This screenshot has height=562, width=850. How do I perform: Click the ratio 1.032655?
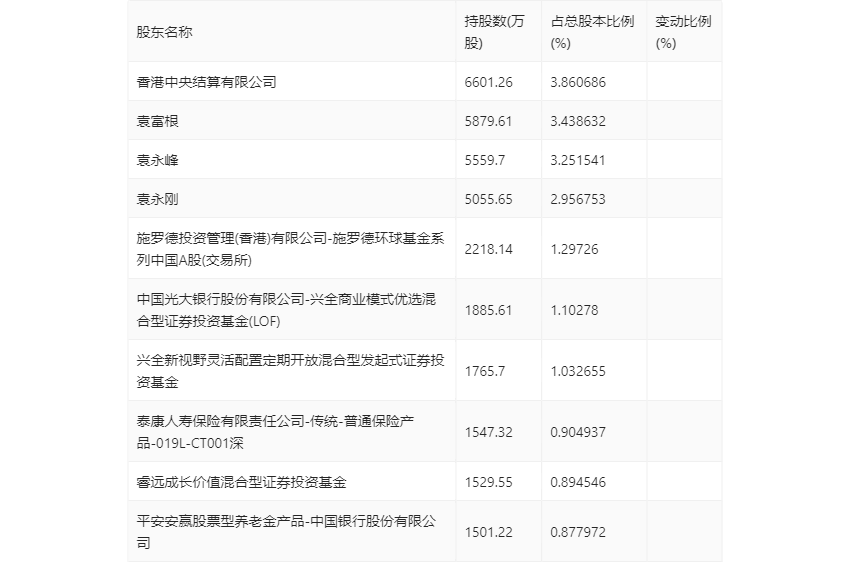(578, 371)
